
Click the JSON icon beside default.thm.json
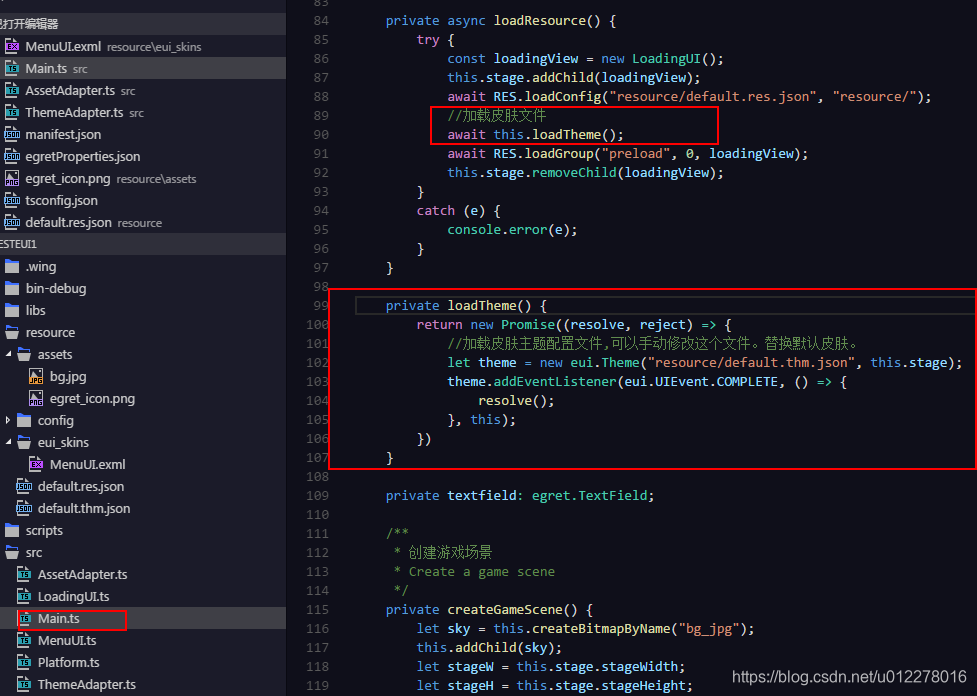pyautogui.click(x=25, y=508)
